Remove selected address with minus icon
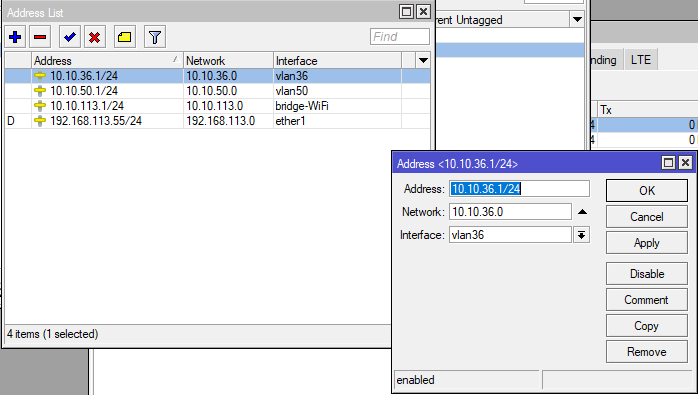 [40, 37]
